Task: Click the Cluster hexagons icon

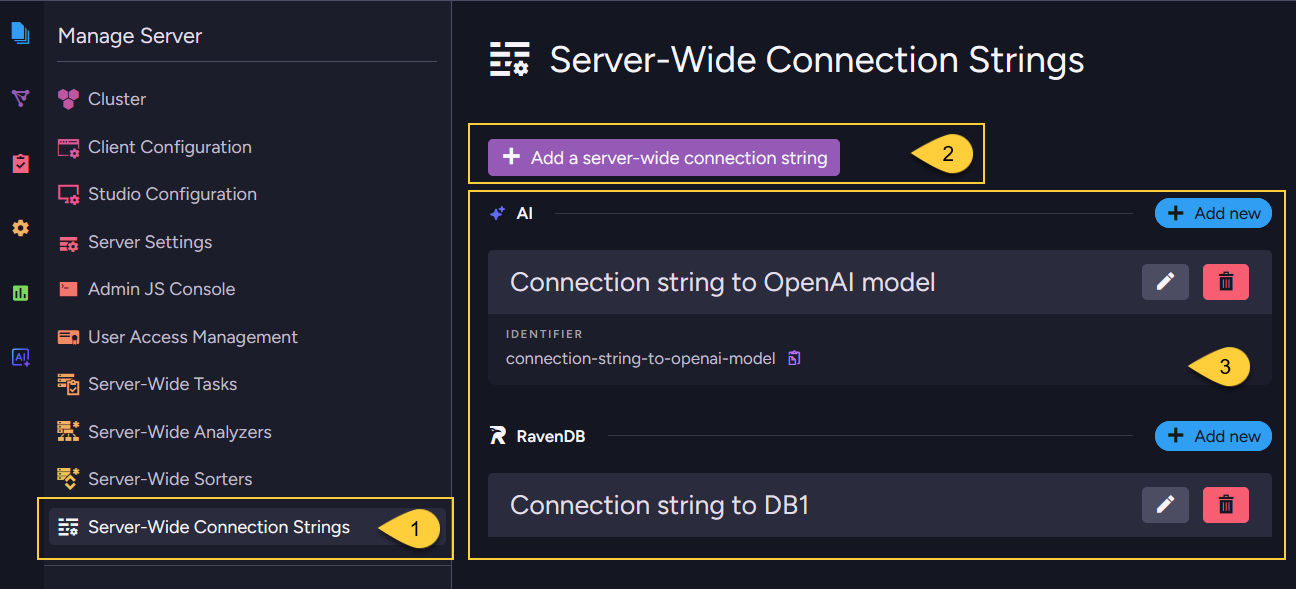Action: click(x=68, y=99)
